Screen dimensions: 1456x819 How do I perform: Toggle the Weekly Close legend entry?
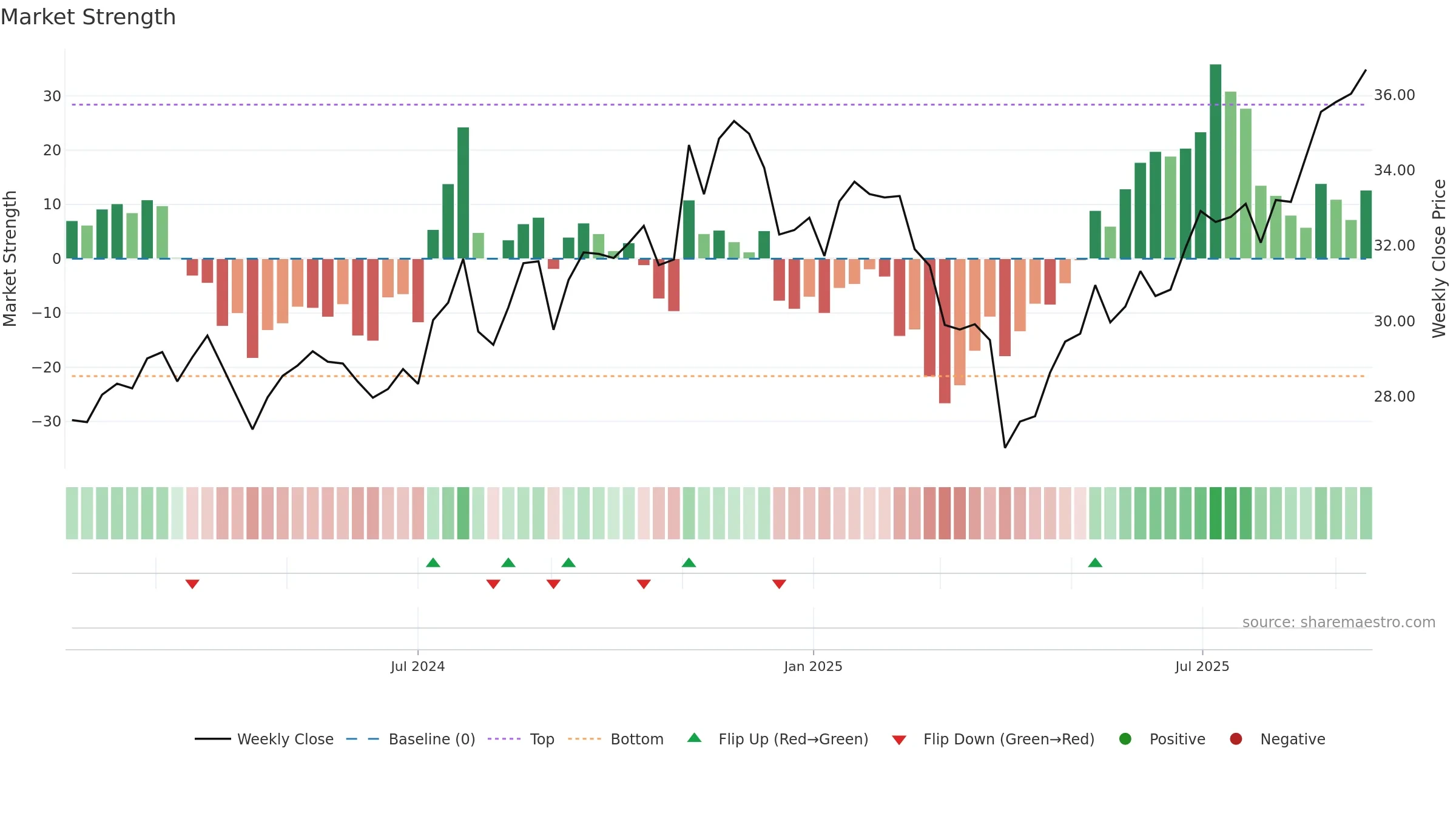(x=264, y=739)
